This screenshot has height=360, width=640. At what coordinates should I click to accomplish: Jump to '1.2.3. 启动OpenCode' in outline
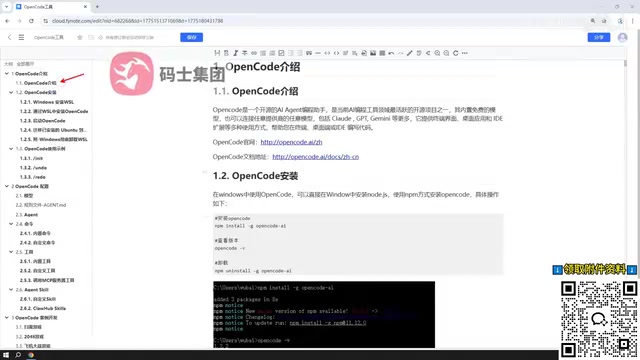pos(42,120)
